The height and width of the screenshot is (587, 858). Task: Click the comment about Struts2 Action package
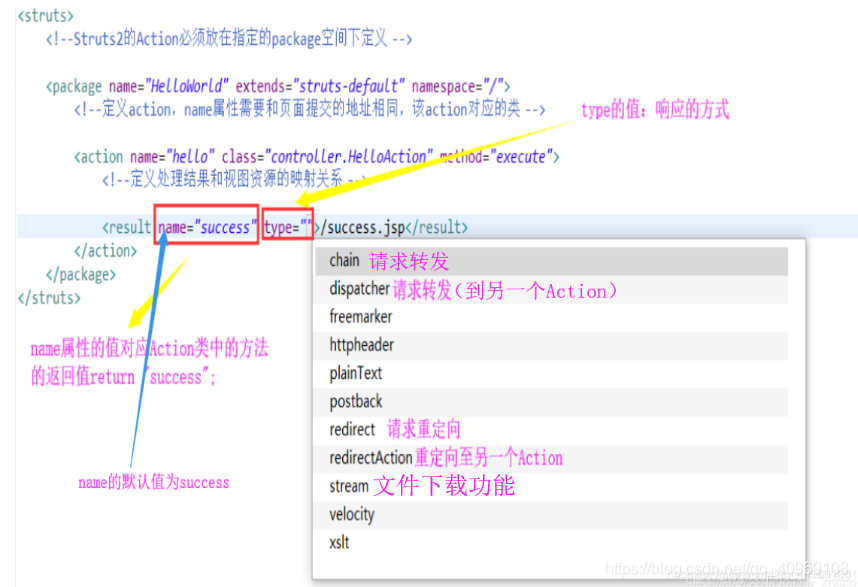[229, 39]
